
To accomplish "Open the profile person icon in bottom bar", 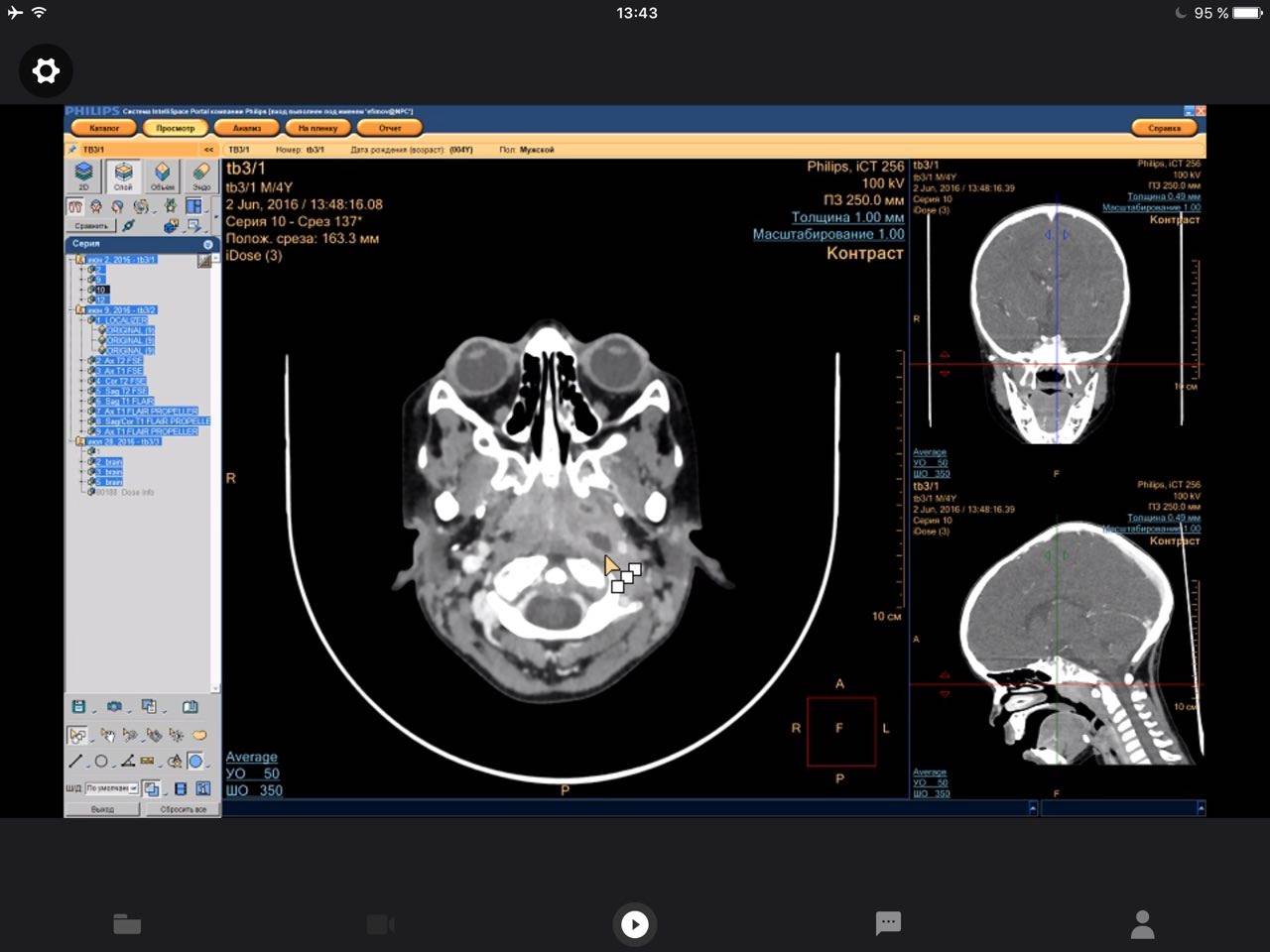I will 1143,924.
